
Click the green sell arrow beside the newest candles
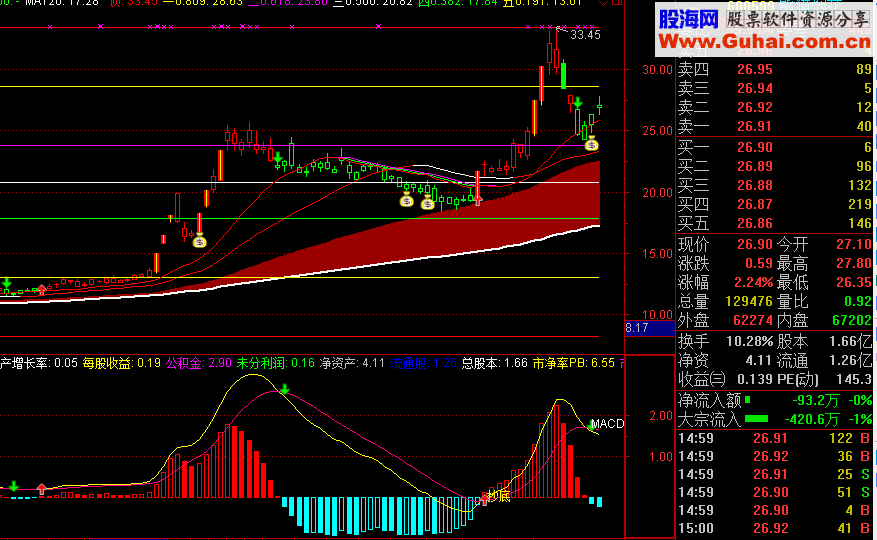coord(578,103)
